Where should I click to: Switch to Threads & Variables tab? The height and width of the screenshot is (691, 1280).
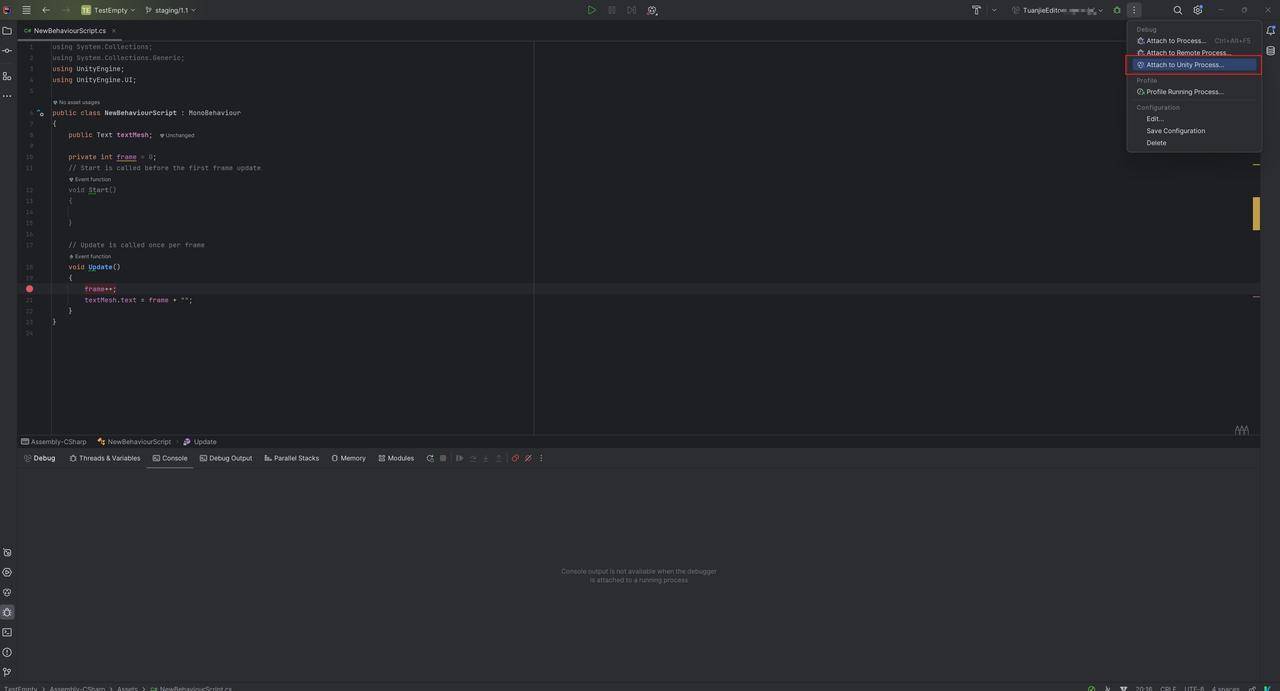click(105, 458)
